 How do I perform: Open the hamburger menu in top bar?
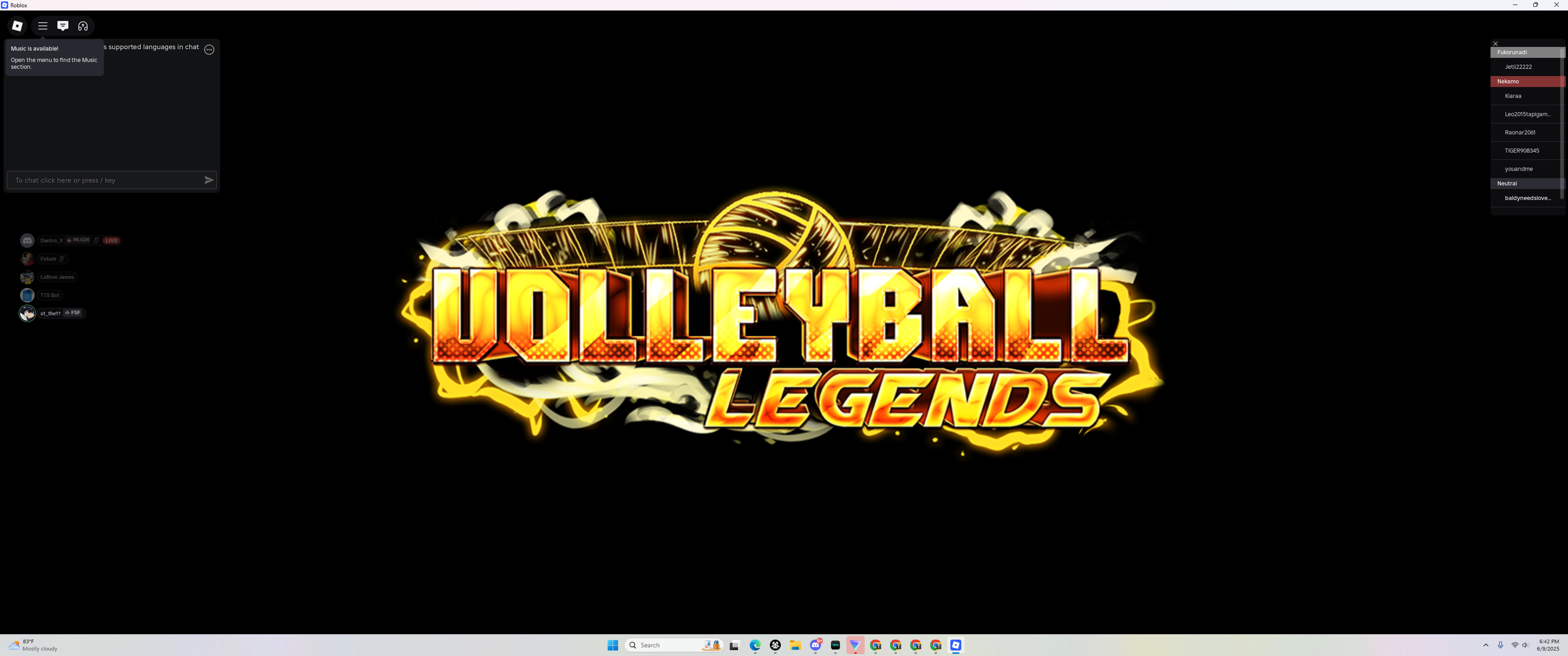pos(42,26)
